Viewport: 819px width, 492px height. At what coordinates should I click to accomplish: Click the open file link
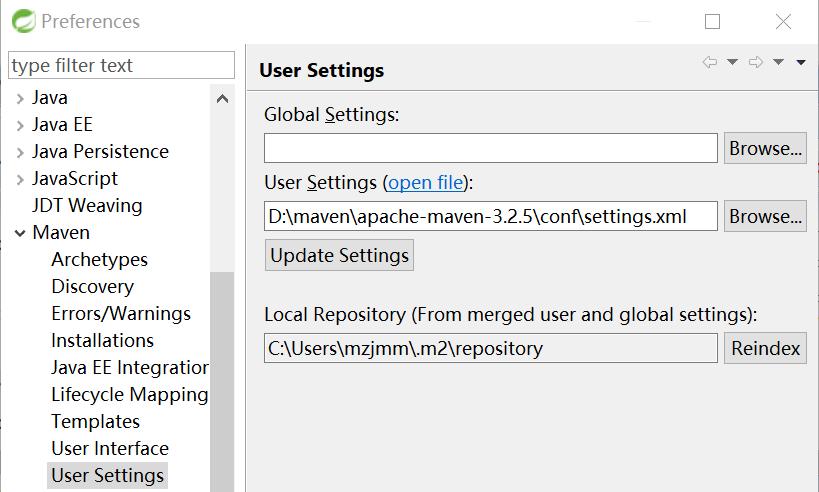426,183
